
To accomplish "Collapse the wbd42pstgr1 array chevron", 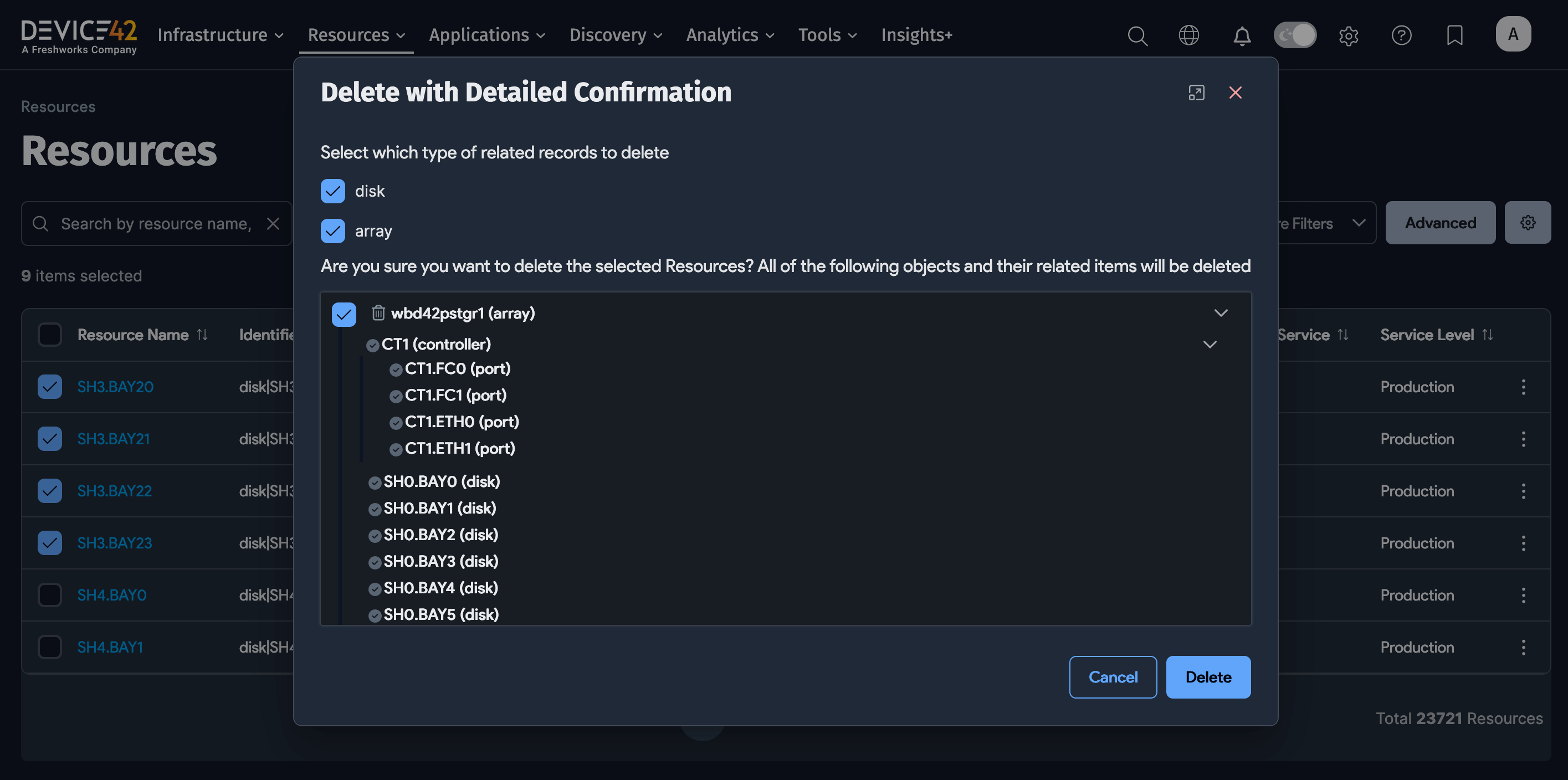I will coord(1221,313).
